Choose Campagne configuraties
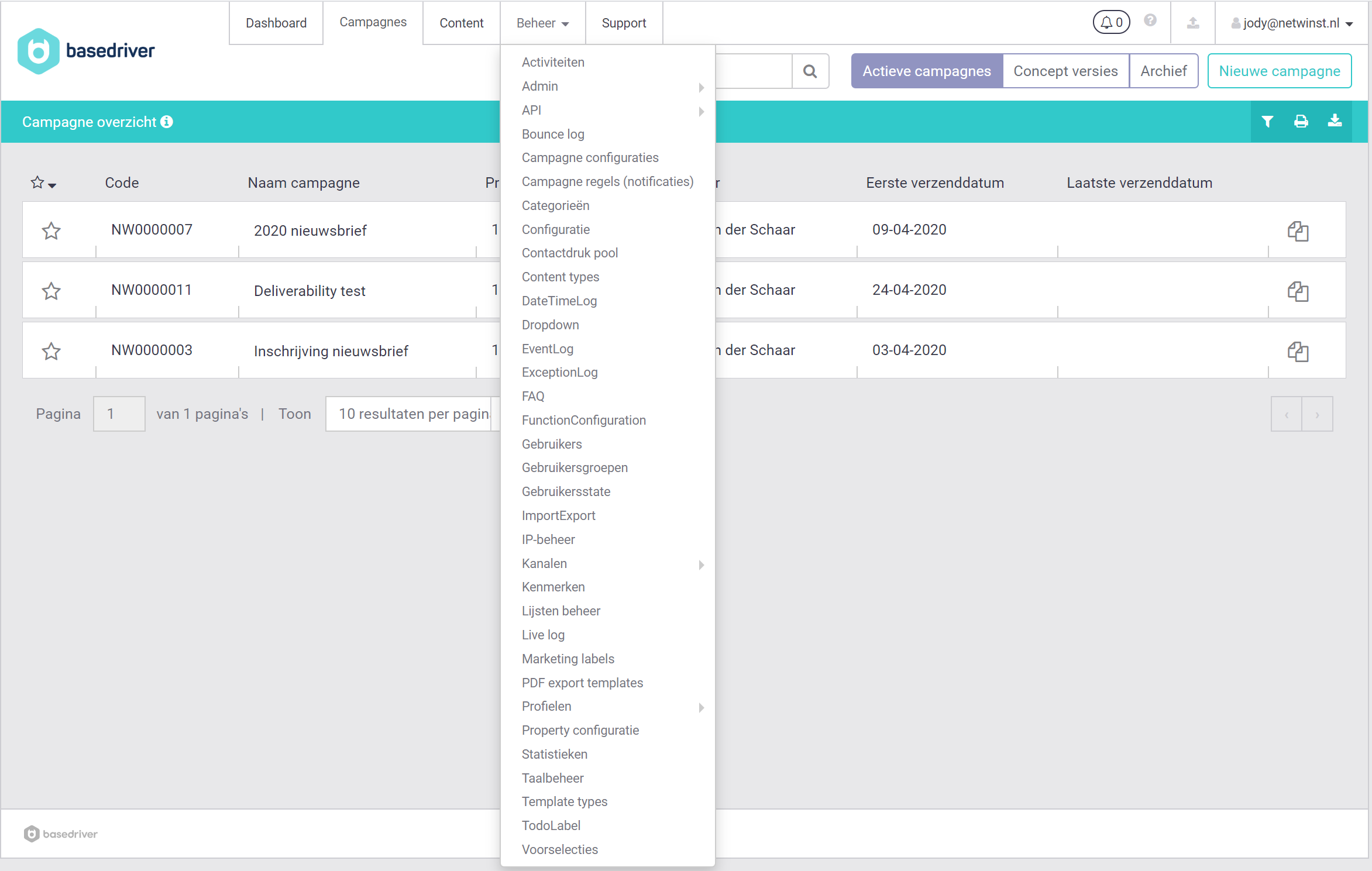 [x=590, y=158]
